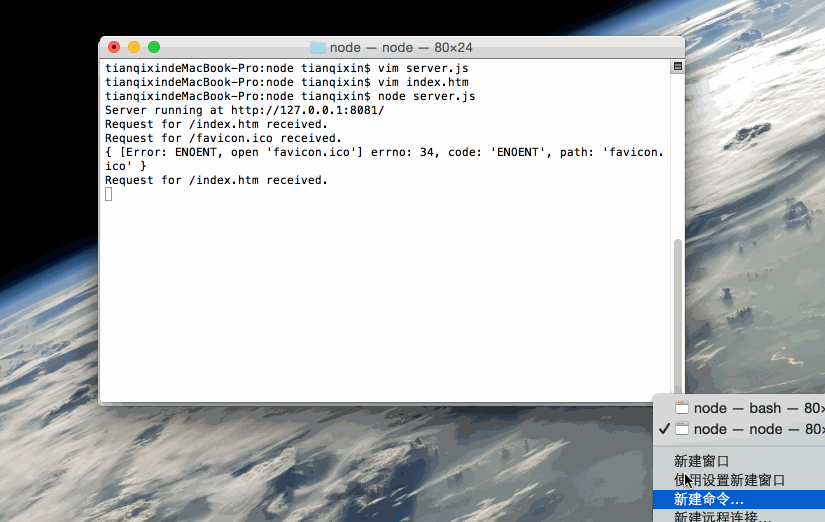Click the empty scrollbar track above the thumb

point(678,155)
